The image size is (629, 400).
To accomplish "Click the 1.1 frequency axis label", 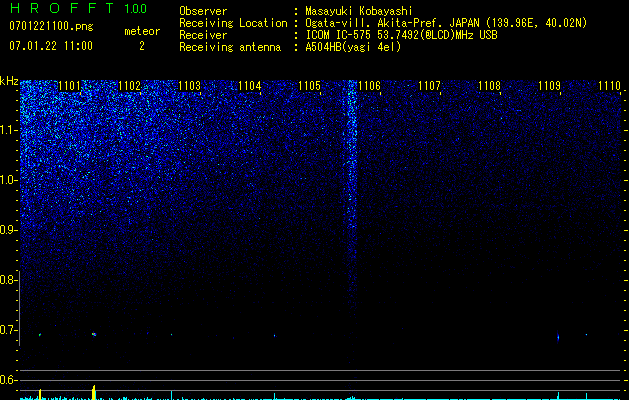I will [x=8, y=130].
